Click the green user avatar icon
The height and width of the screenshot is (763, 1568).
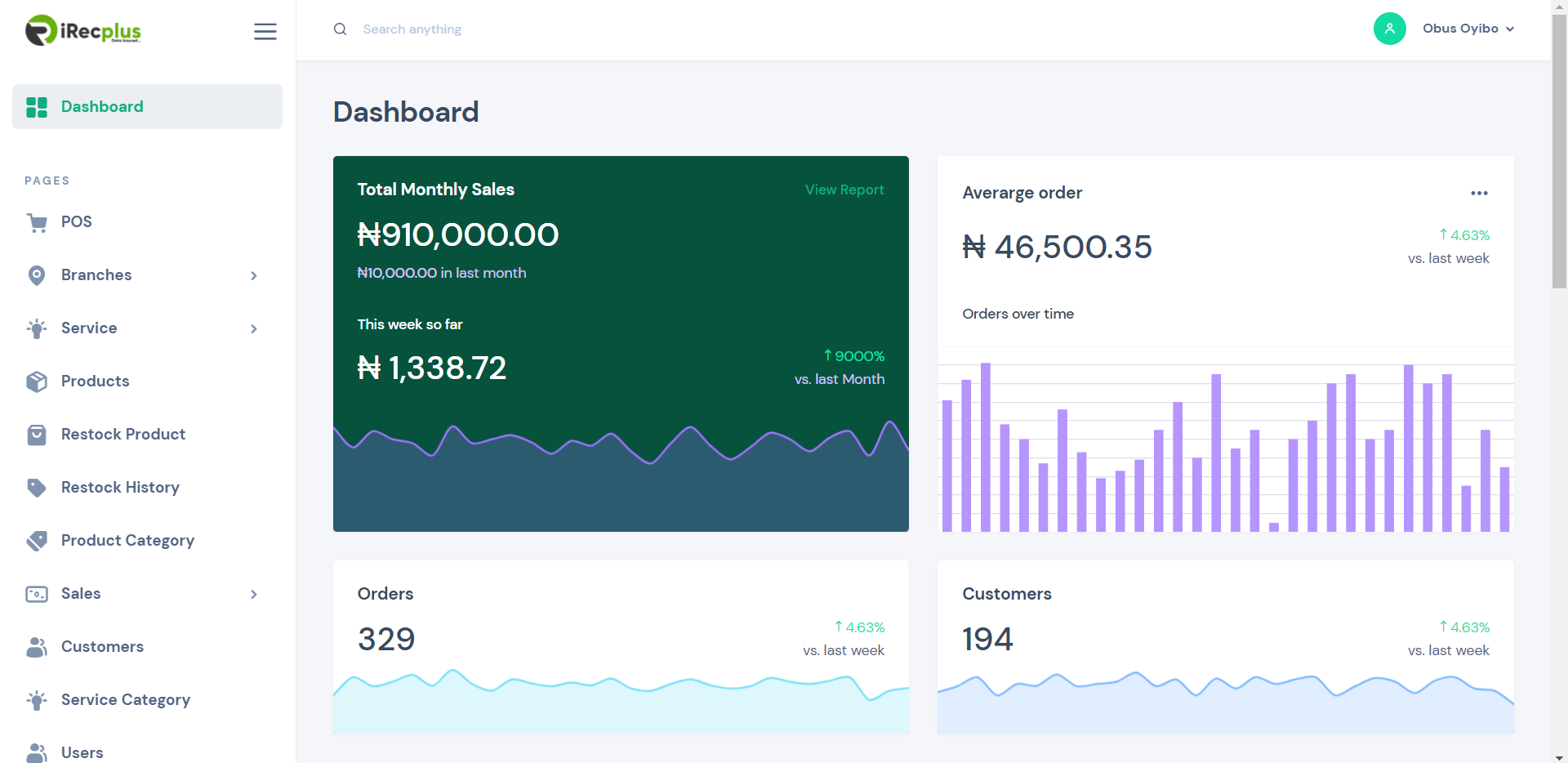tap(1389, 29)
